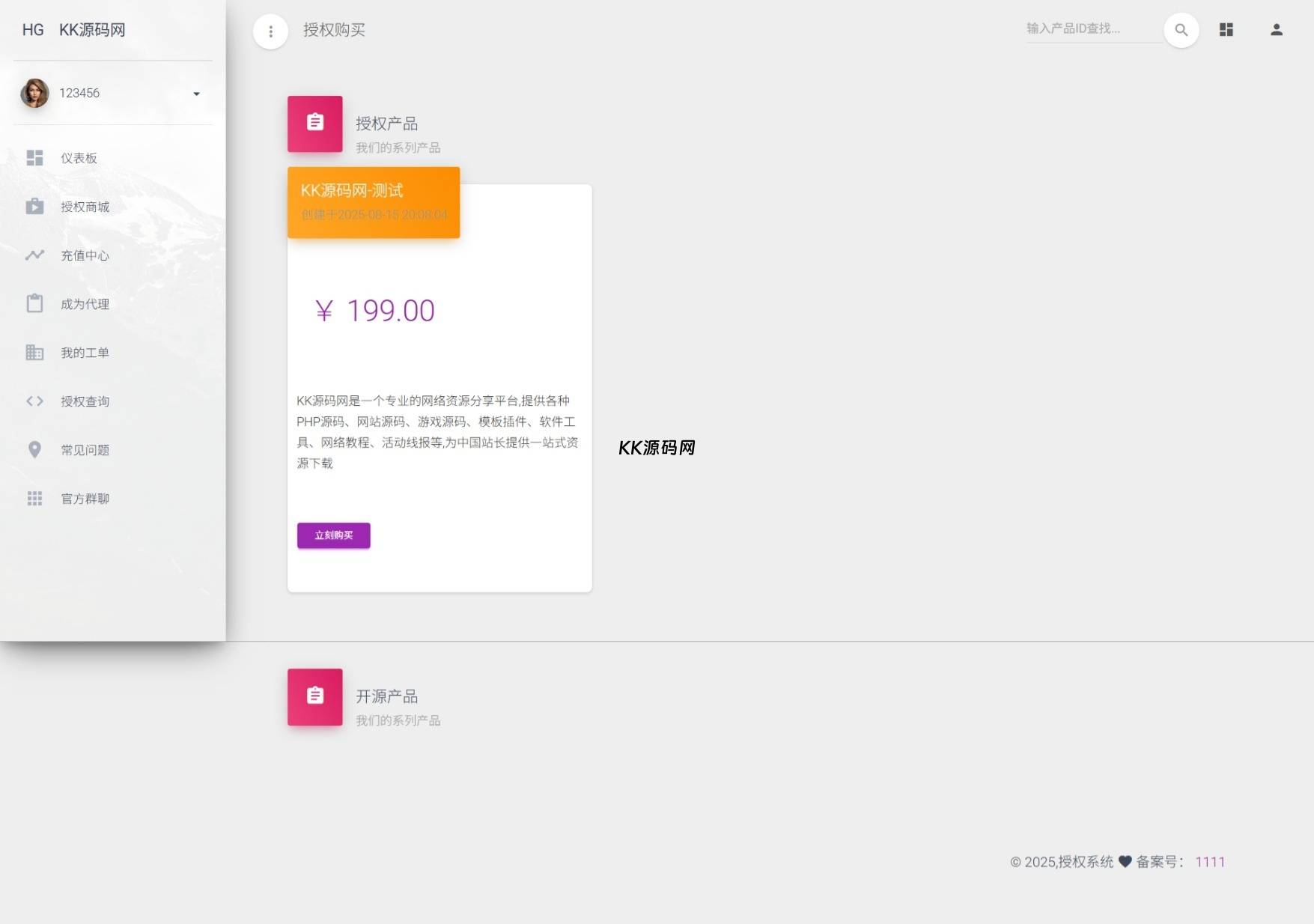1314x924 pixels.
Task: Click the user avatar photo
Action: [x=34, y=93]
